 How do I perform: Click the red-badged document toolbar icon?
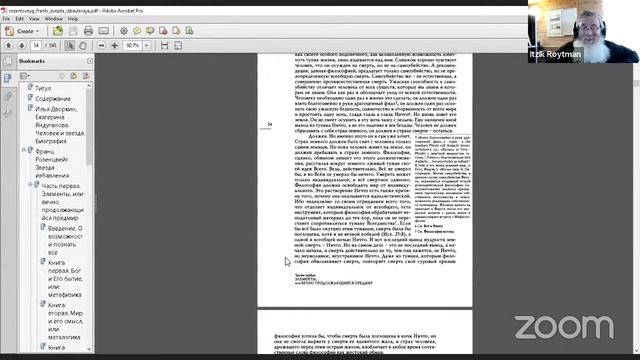tap(163, 31)
